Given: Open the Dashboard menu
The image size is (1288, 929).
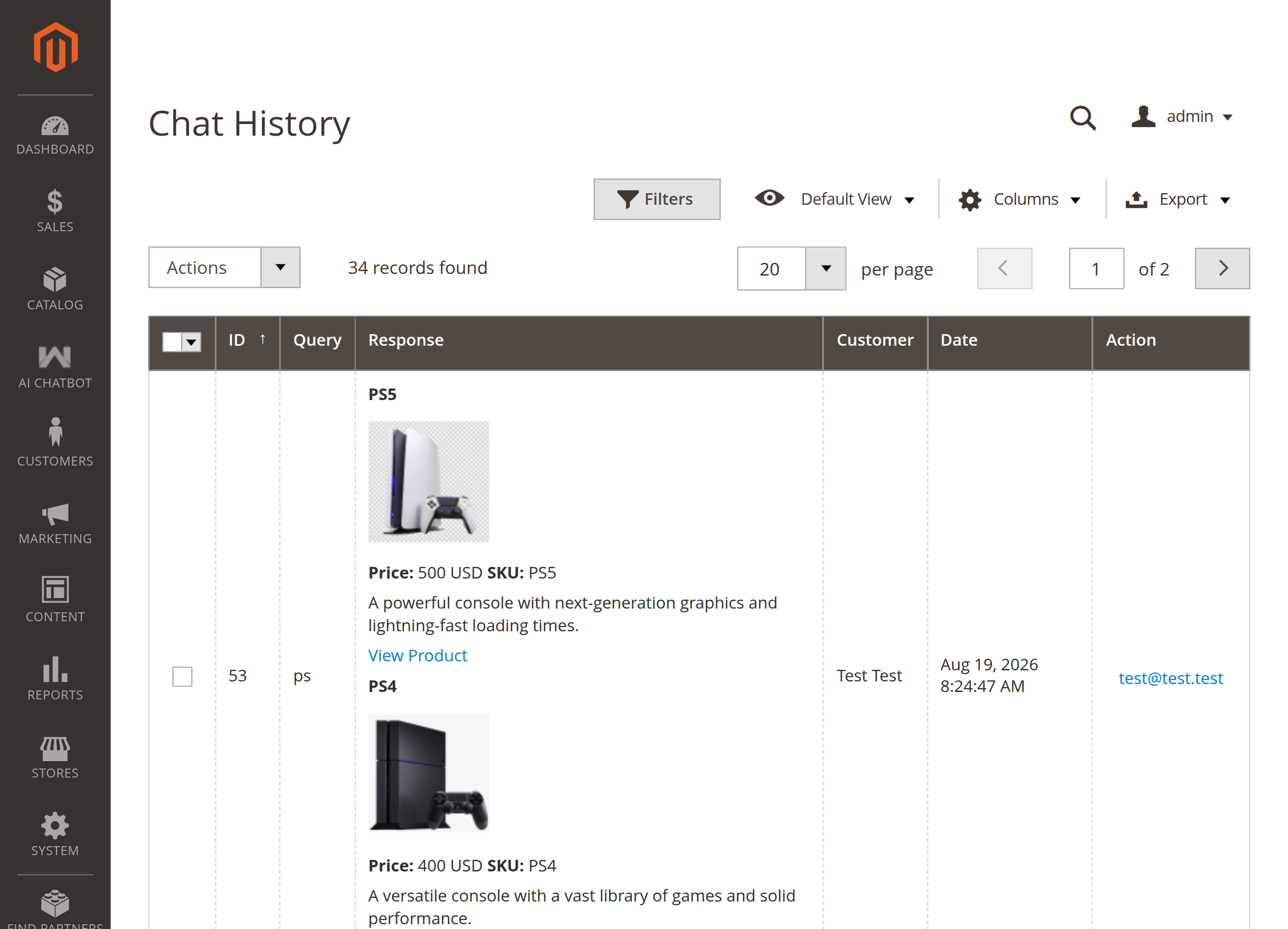Looking at the screenshot, I should (x=55, y=135).
